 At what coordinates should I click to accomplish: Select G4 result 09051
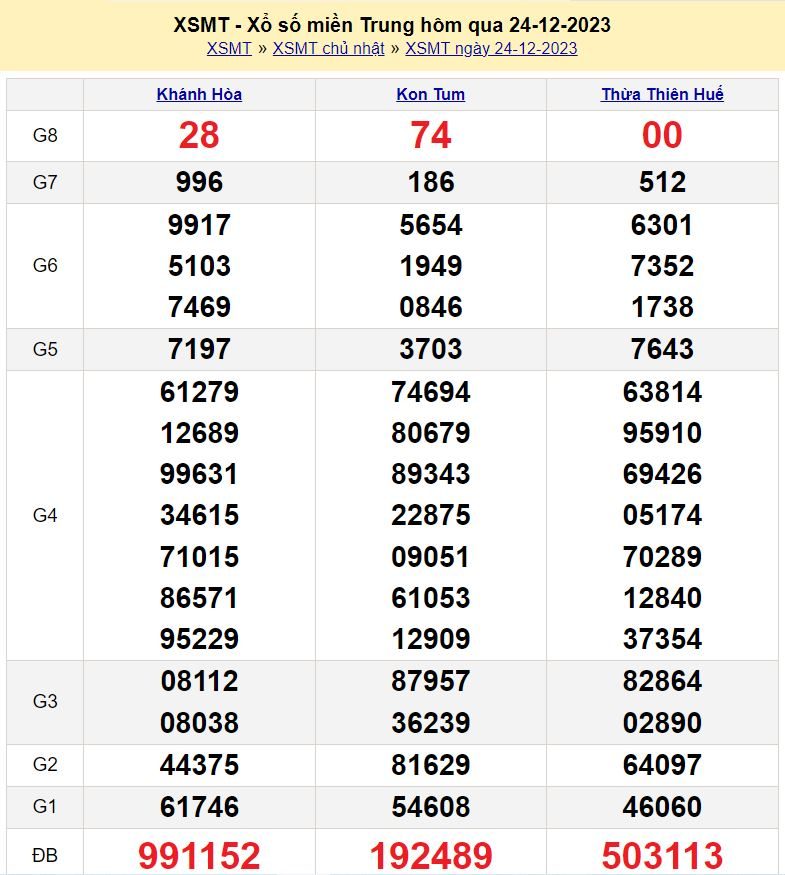[x=430, y=557]
